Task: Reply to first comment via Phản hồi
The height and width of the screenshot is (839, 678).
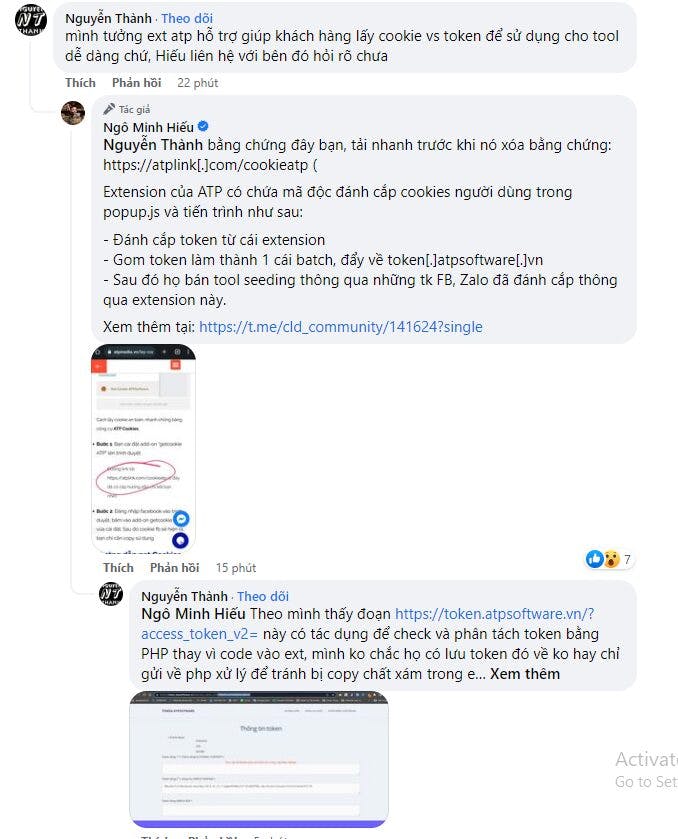Action: [136, 83]
